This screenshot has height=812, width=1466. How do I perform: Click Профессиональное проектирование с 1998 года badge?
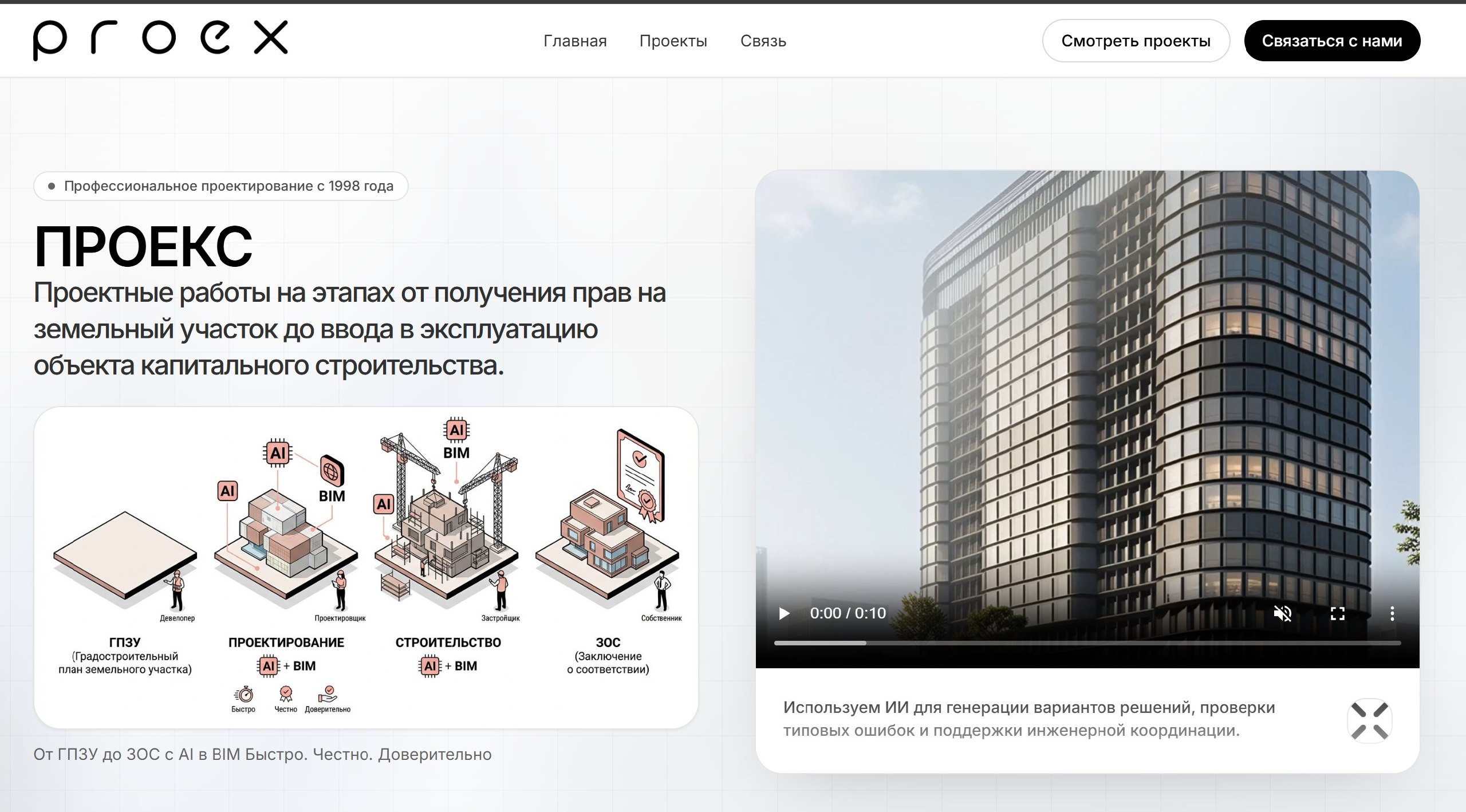pyautogui.click(x=221, y=186)
